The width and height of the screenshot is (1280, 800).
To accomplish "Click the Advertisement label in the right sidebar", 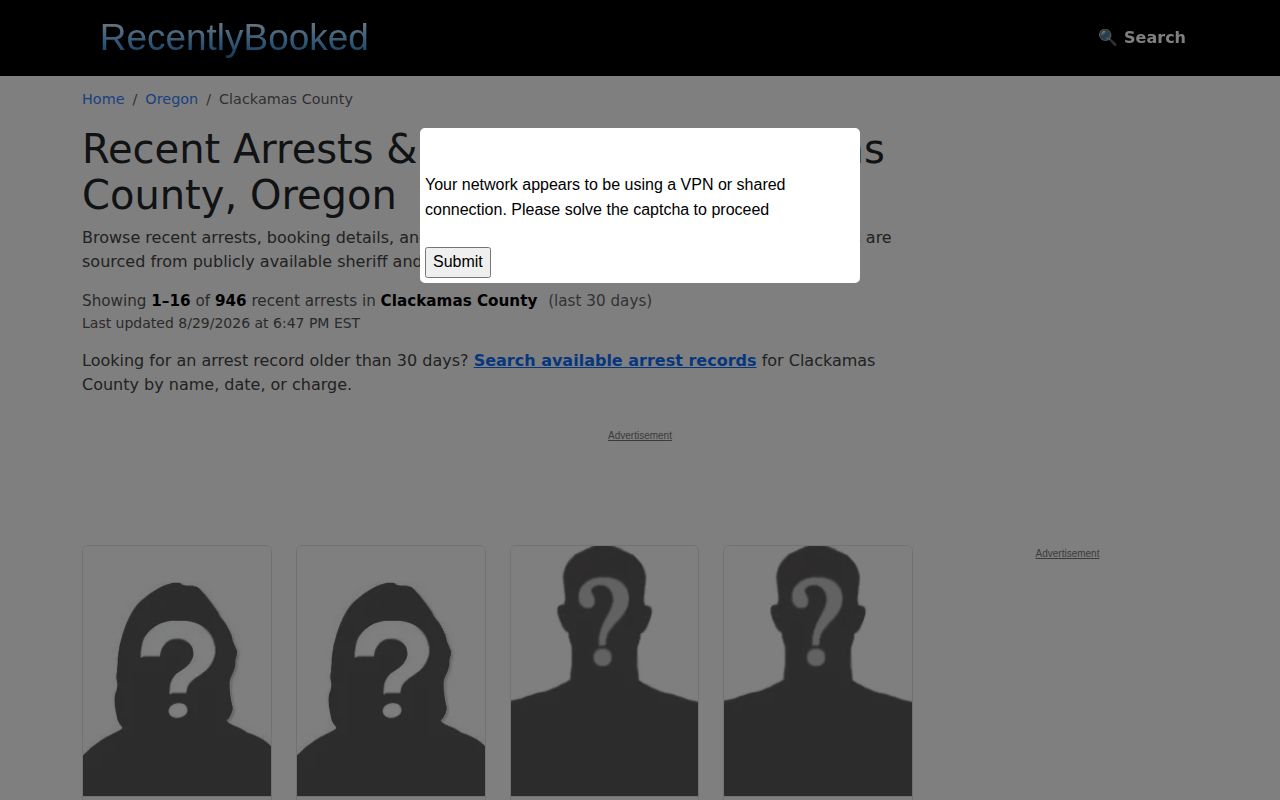I will point(1067,553).
